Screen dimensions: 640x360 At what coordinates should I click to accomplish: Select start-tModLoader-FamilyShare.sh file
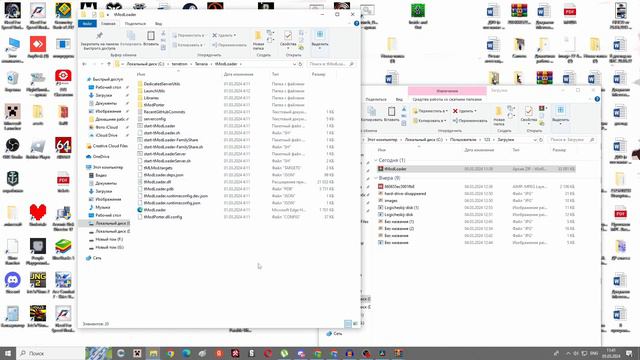(x=173, y=147)
